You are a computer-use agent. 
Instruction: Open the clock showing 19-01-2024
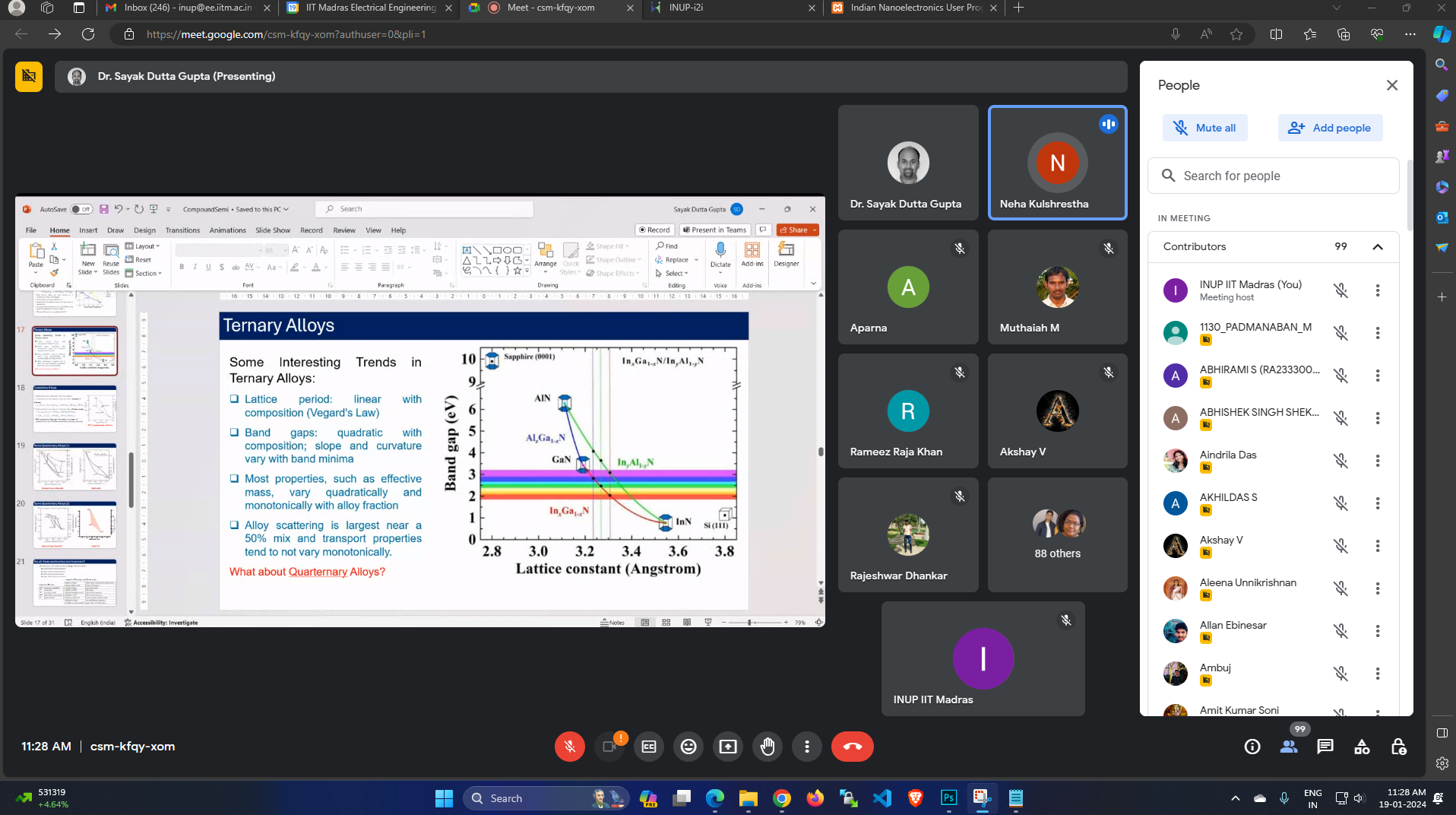coord(1403,798)
